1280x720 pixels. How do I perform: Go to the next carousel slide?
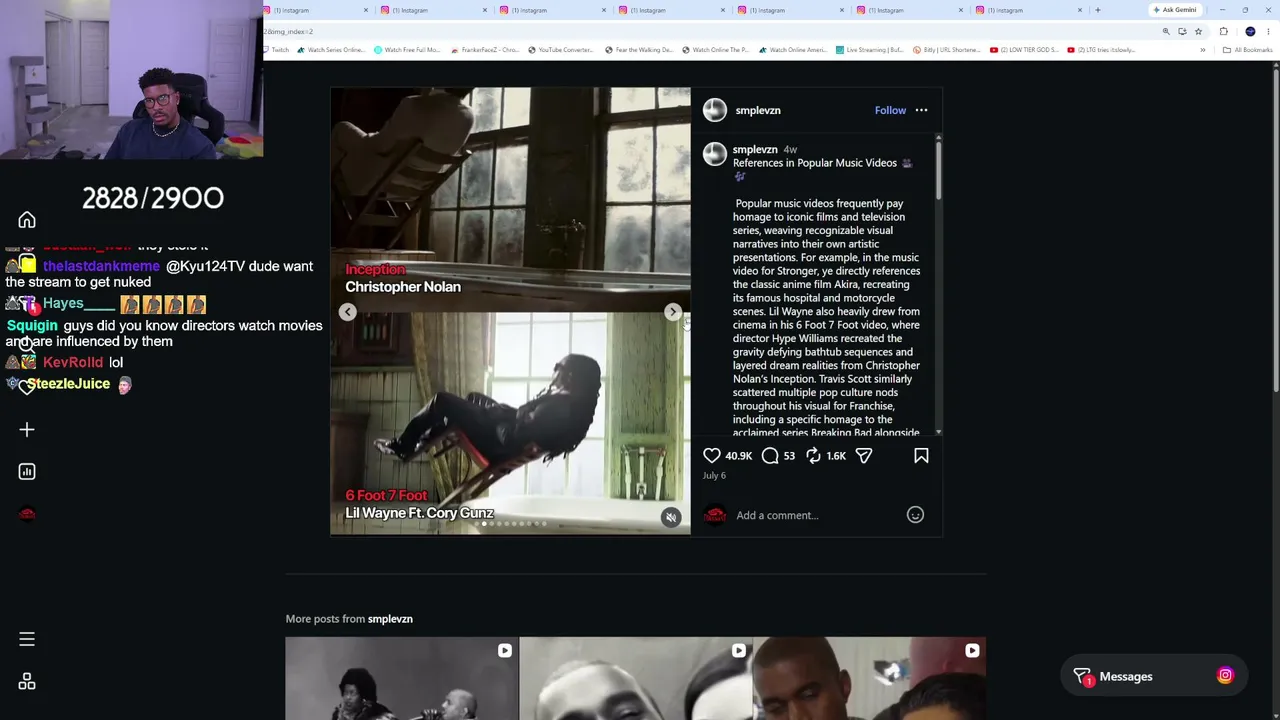click(x=673, y=312)
